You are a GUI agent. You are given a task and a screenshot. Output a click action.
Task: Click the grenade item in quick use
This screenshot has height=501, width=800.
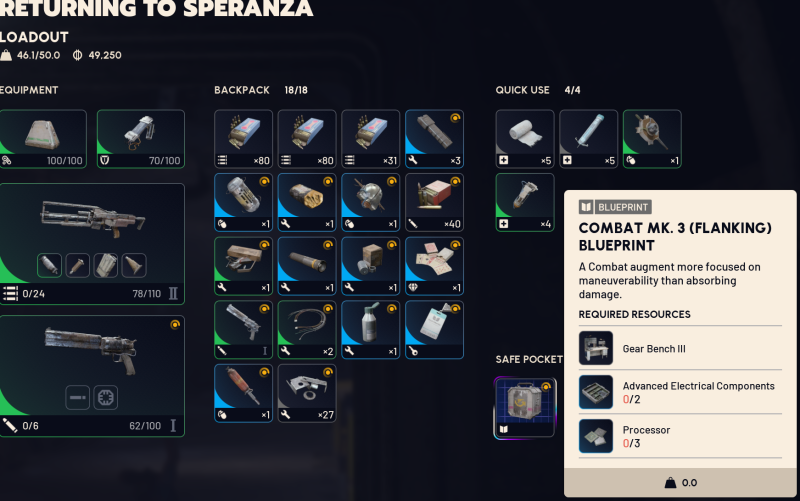(x=652, y=139)
